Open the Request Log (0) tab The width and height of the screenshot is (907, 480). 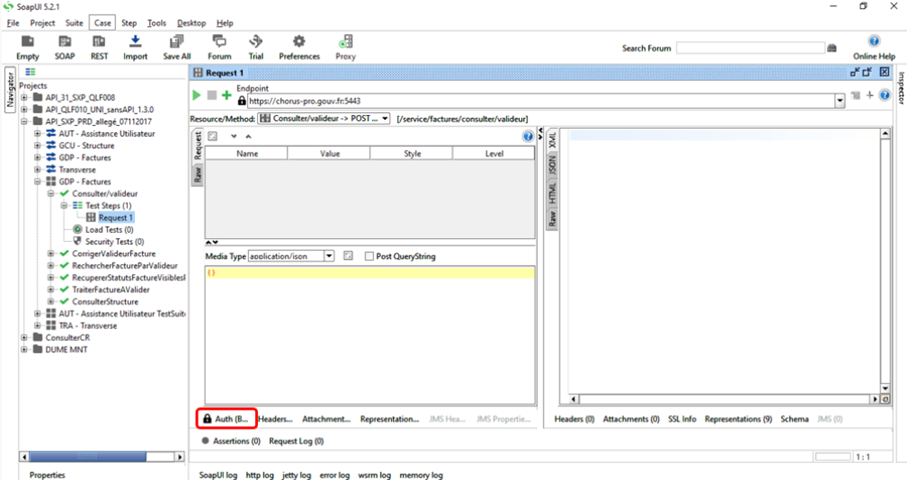296,441
